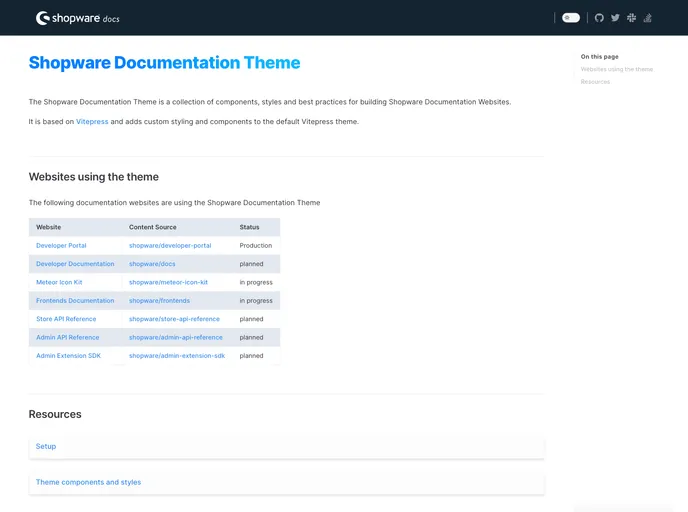
Task: Open shopware/developer-portal content source
Action: [170, 246]
